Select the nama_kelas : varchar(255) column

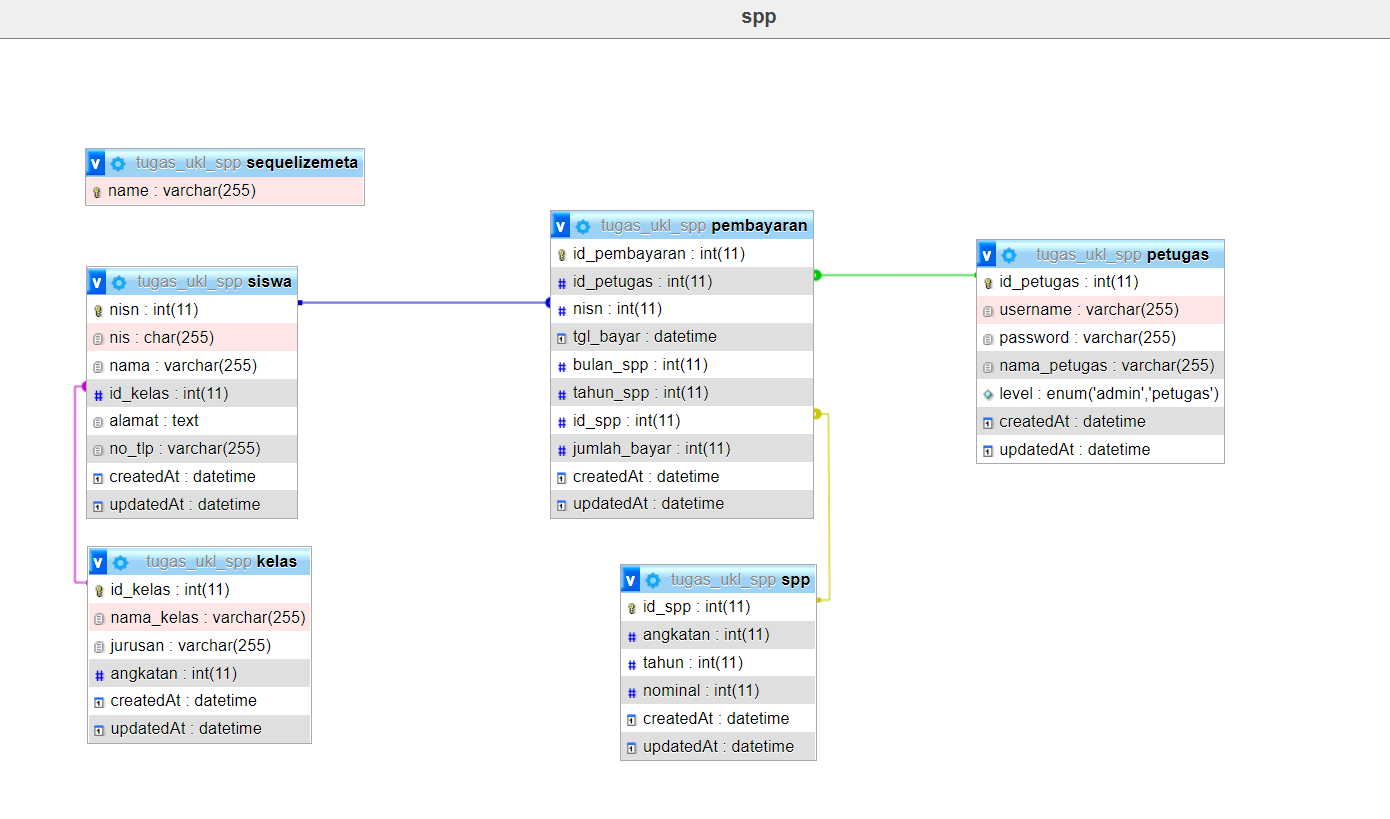pyautogui.click(x=199, y=617)
